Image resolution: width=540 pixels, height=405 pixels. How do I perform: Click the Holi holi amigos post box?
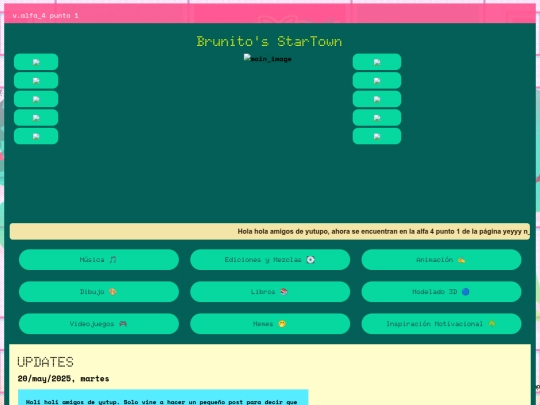(163, 397)
